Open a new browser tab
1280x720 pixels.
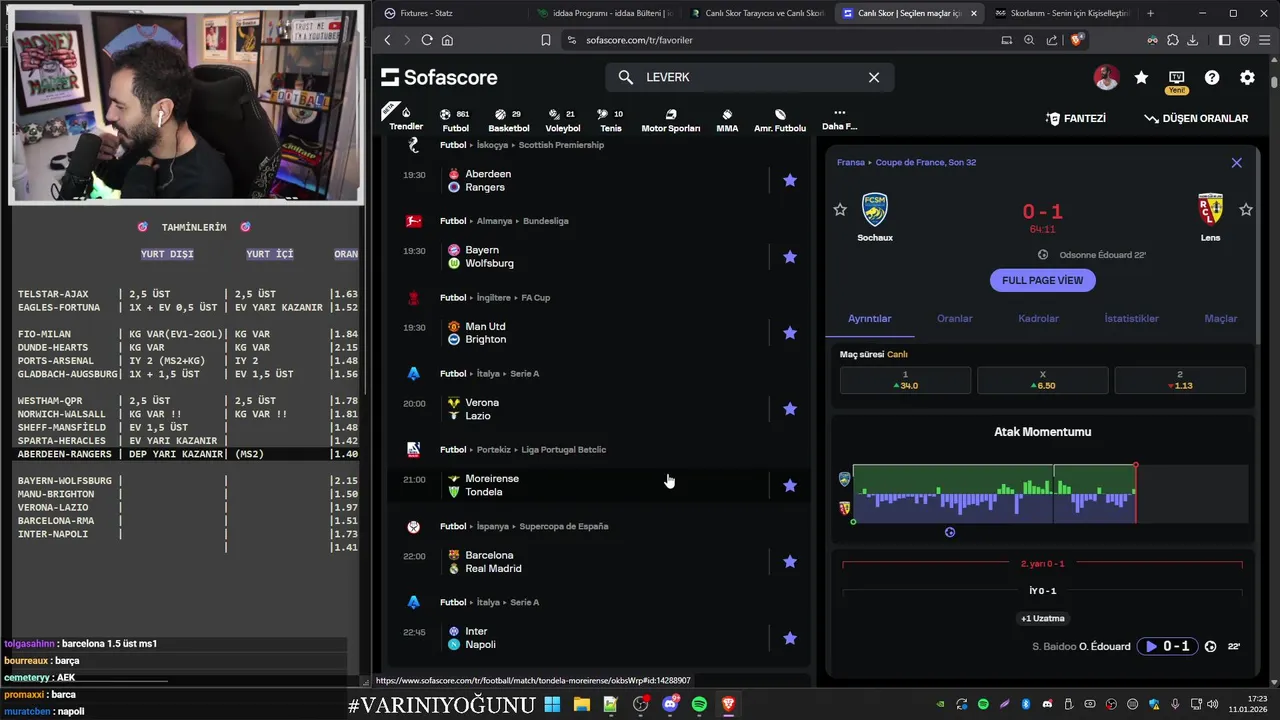(1150, 13)
